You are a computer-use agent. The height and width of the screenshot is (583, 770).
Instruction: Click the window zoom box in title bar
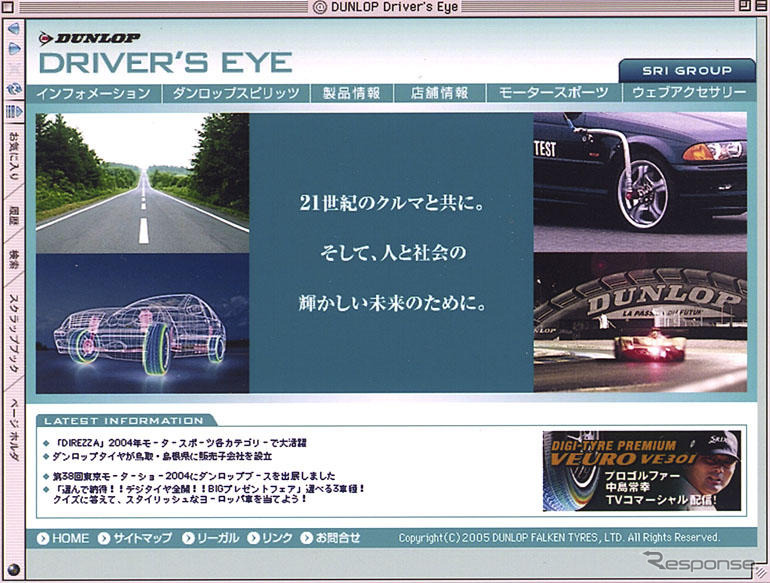pyautogui.click(x=745, y=6)
